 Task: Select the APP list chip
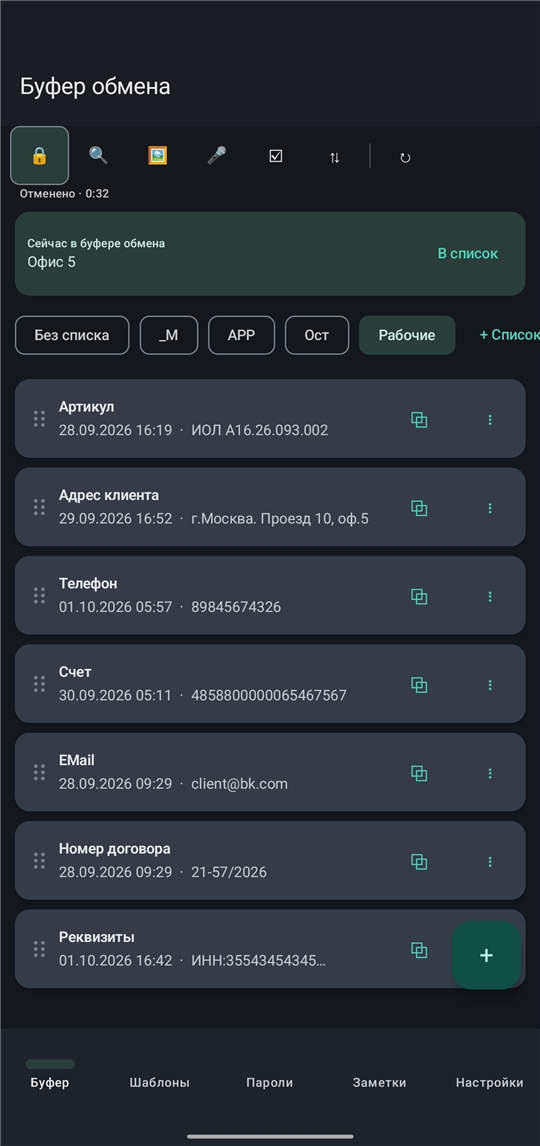[241, 335]
